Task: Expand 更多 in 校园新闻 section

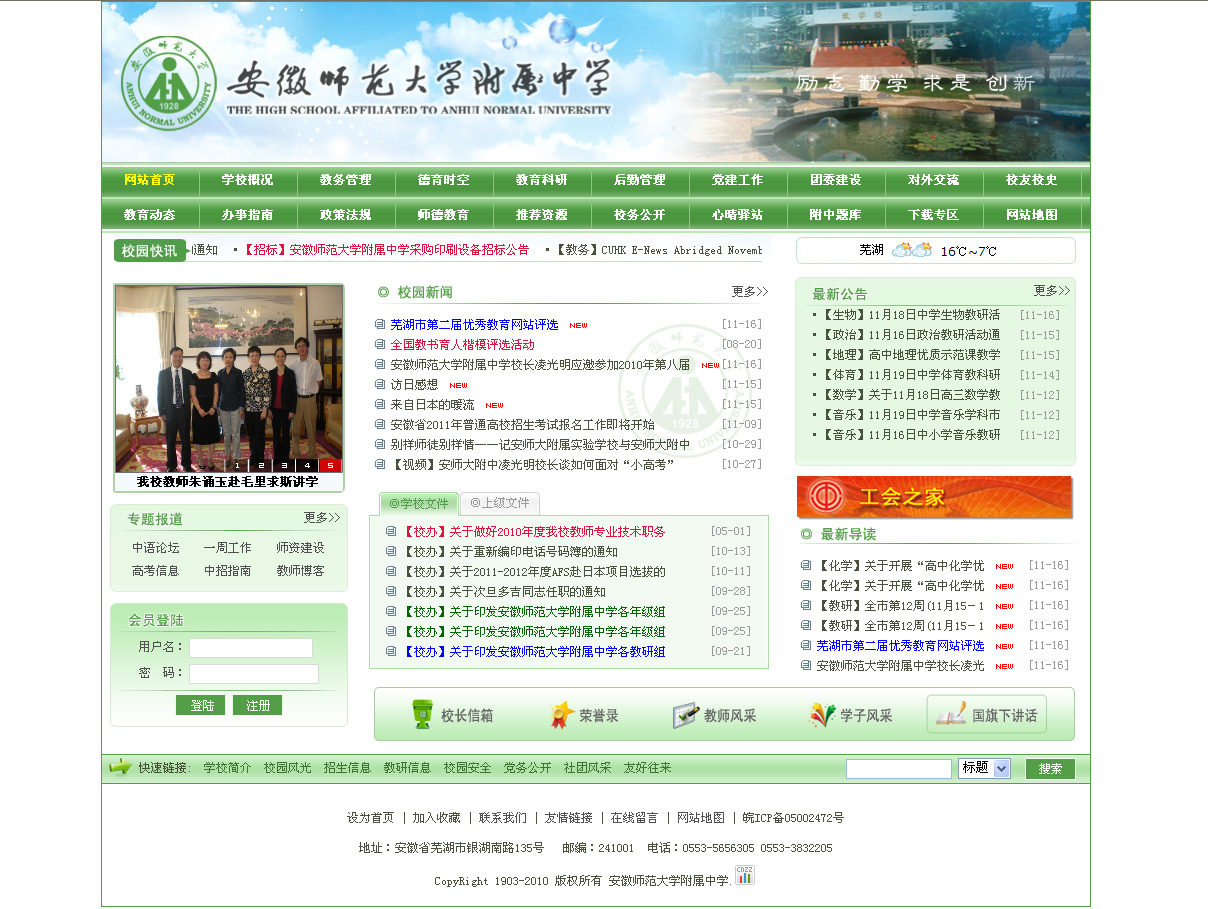Action: (750, 292)
